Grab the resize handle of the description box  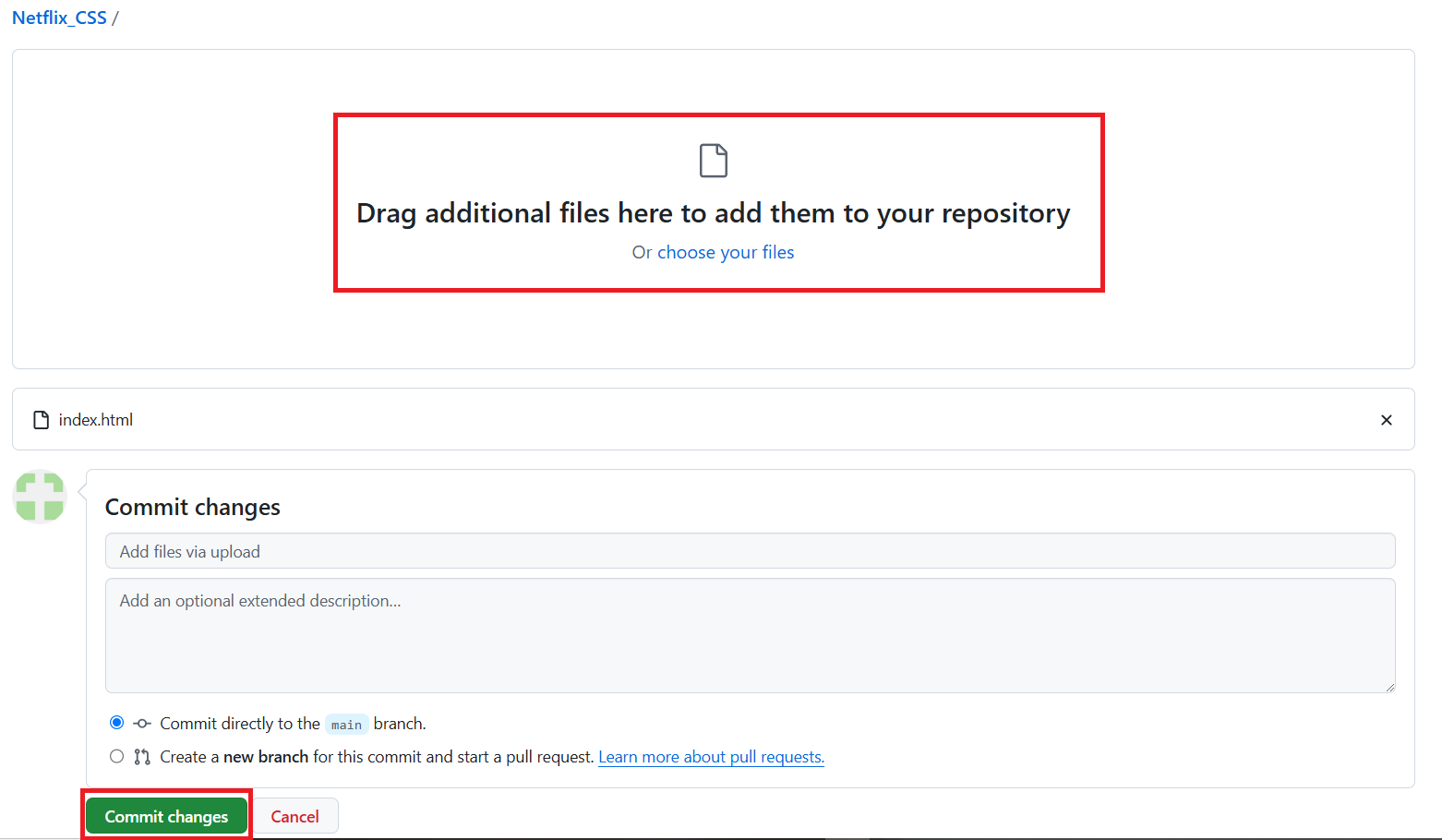pos(1388,686)
